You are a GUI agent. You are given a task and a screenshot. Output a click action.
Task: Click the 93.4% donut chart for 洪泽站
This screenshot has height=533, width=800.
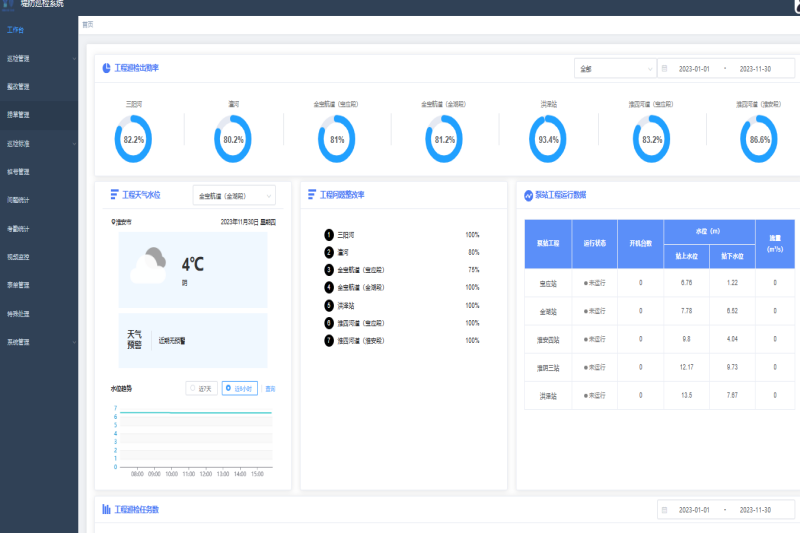click(548, 139)
